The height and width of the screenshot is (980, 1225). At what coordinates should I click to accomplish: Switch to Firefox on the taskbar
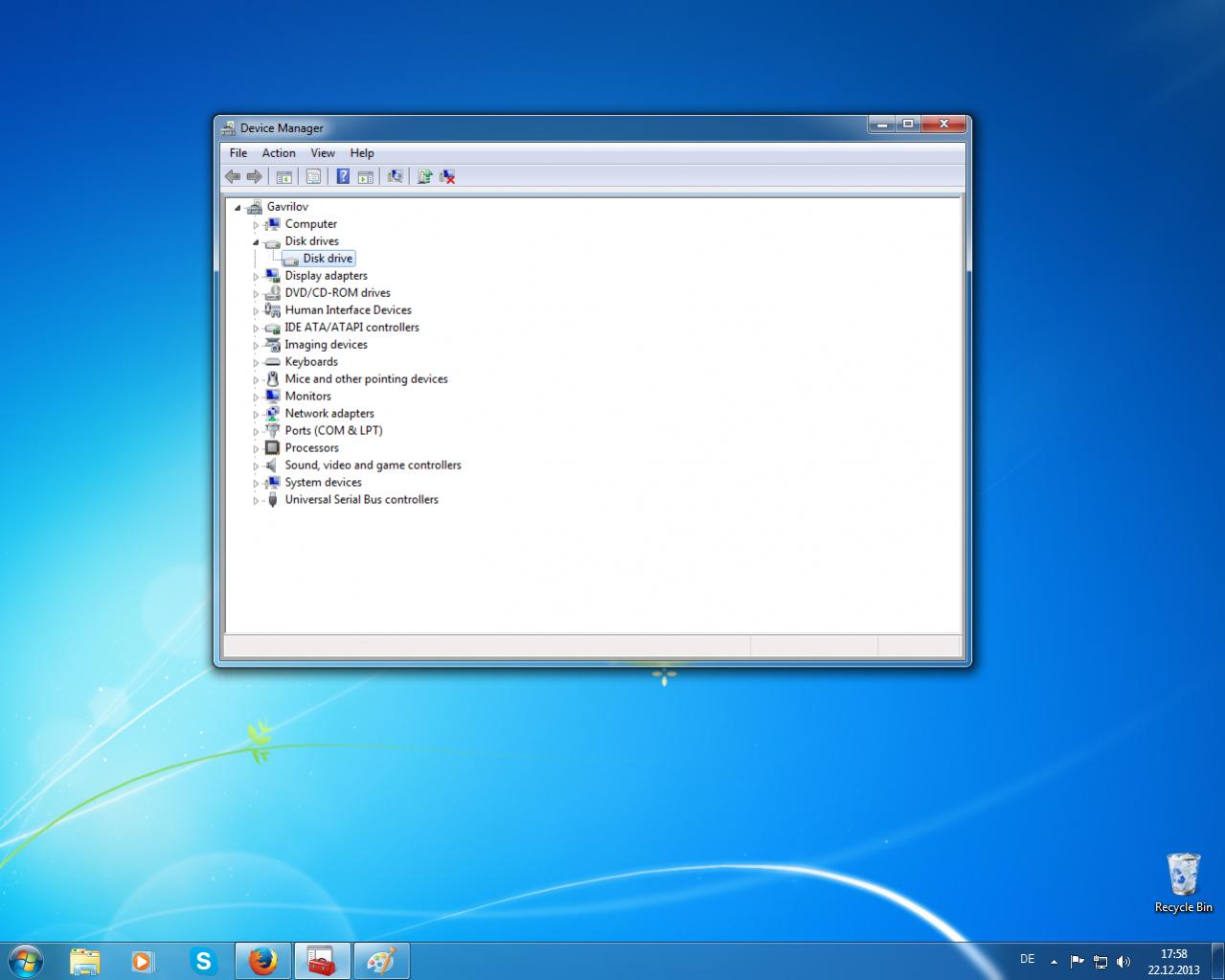tap(262, 961)
